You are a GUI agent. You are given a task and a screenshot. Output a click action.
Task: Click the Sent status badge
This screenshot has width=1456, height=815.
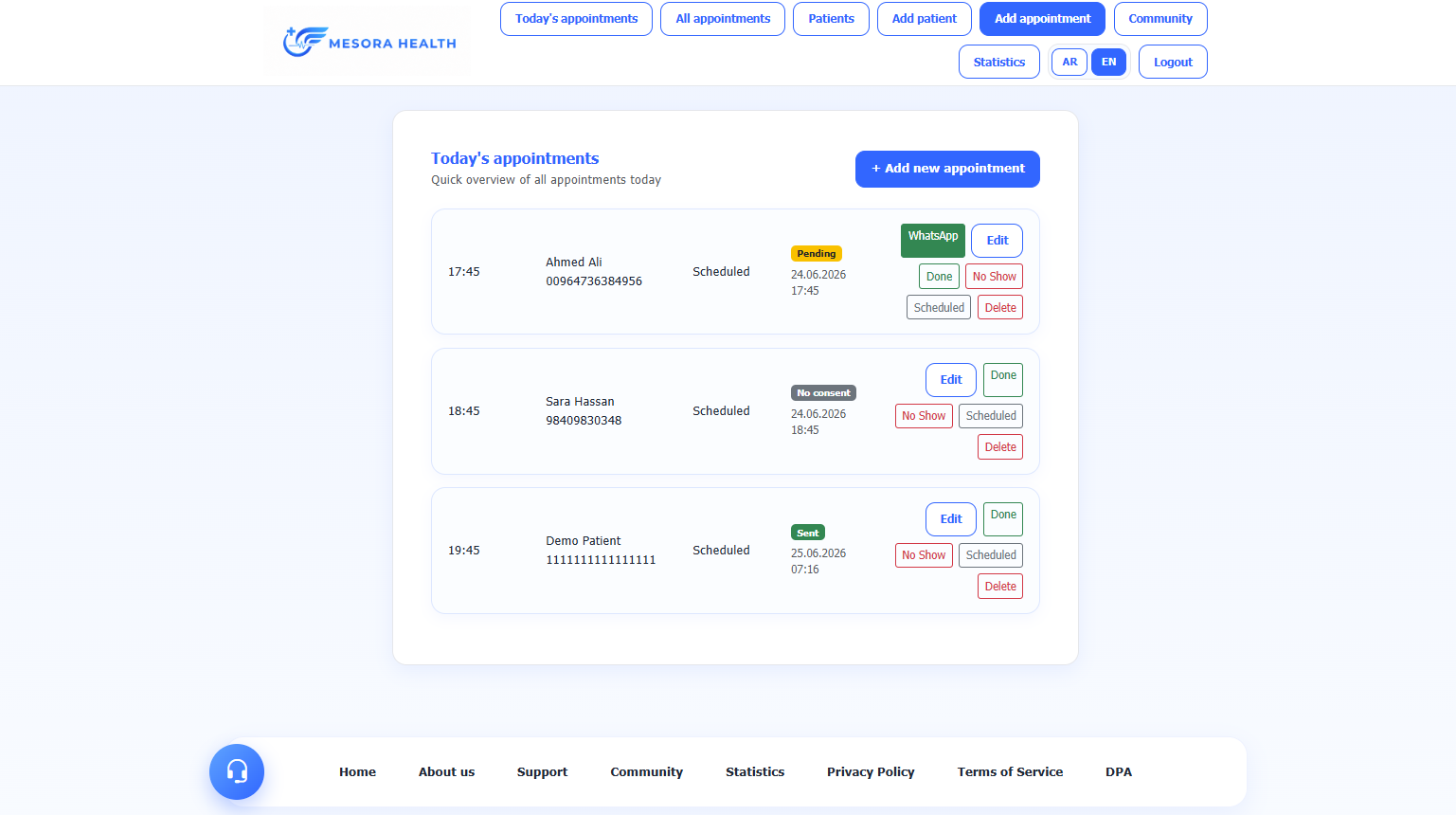(x=808, y=533)
